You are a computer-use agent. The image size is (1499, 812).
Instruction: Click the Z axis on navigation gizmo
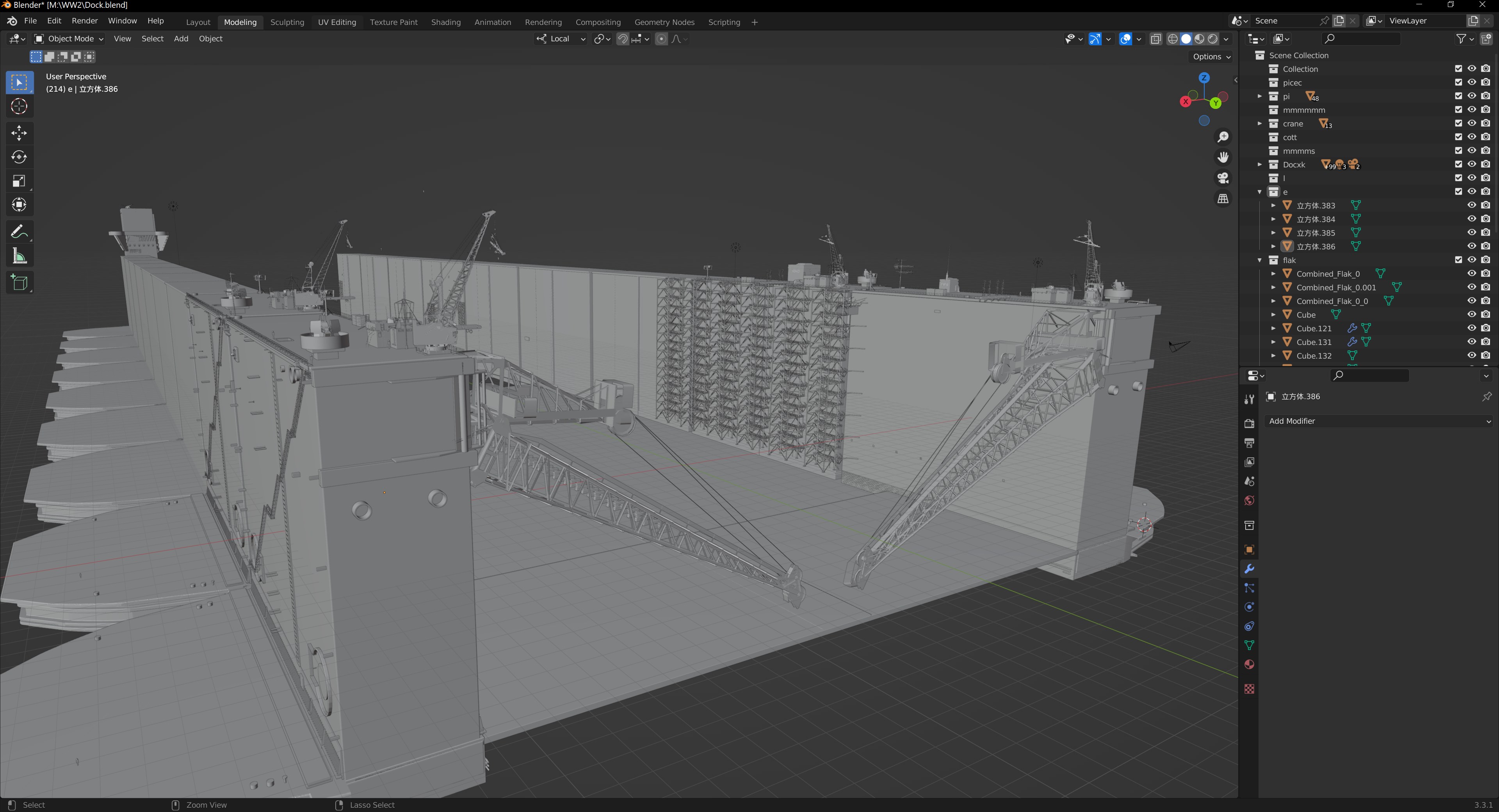(x=1204, y=78)
